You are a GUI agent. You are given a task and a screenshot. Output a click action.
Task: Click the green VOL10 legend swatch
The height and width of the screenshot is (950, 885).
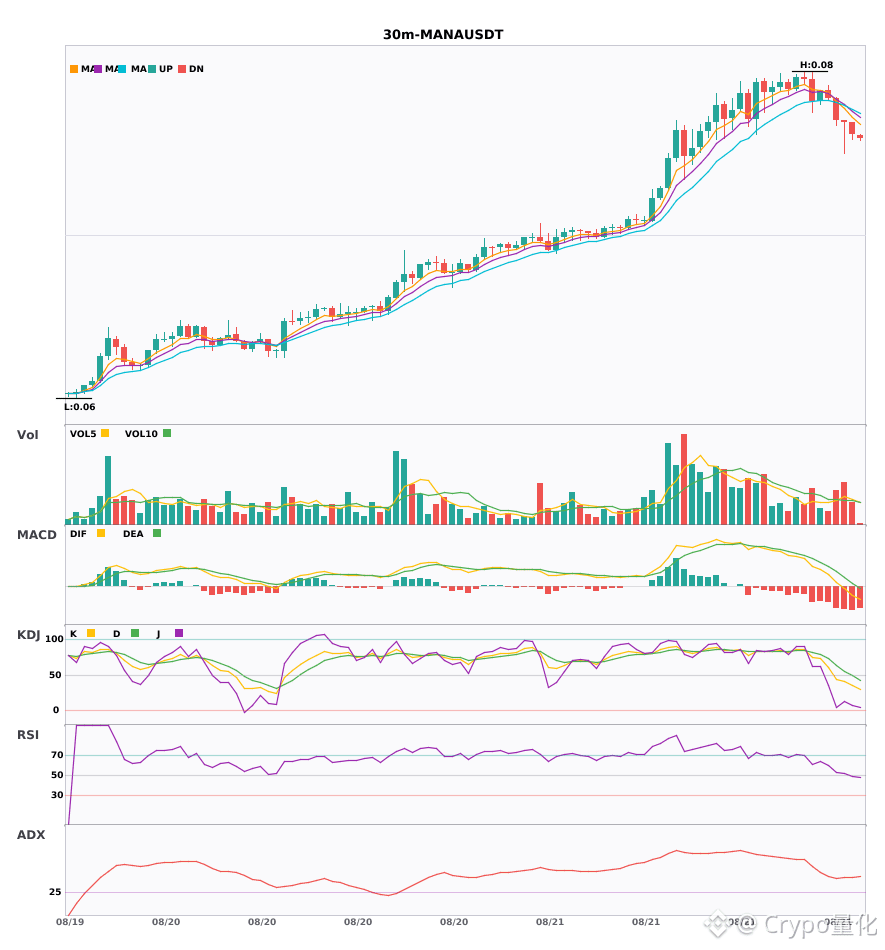point(167,433)
